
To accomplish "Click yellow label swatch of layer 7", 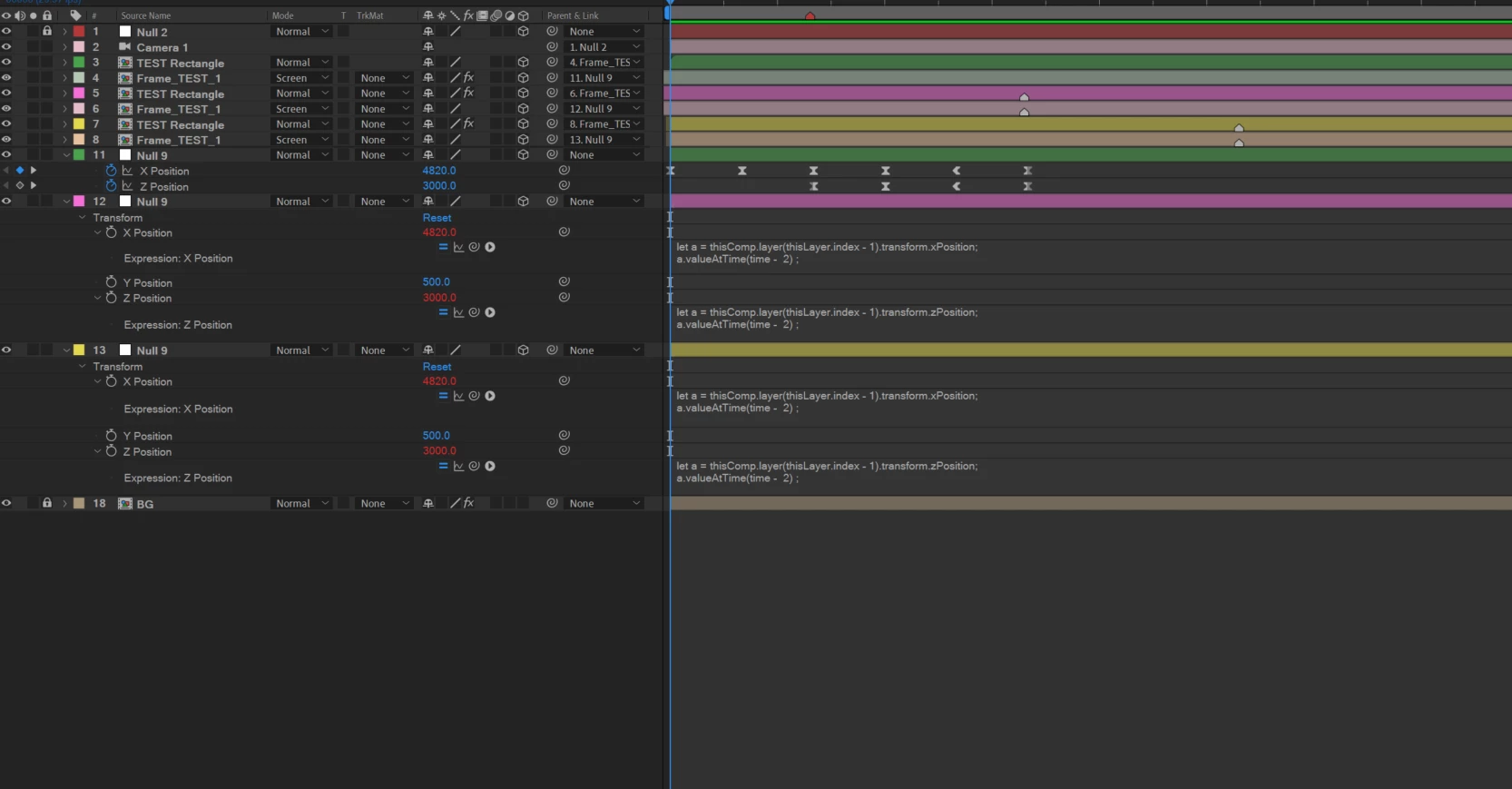I will pos(79,124).
